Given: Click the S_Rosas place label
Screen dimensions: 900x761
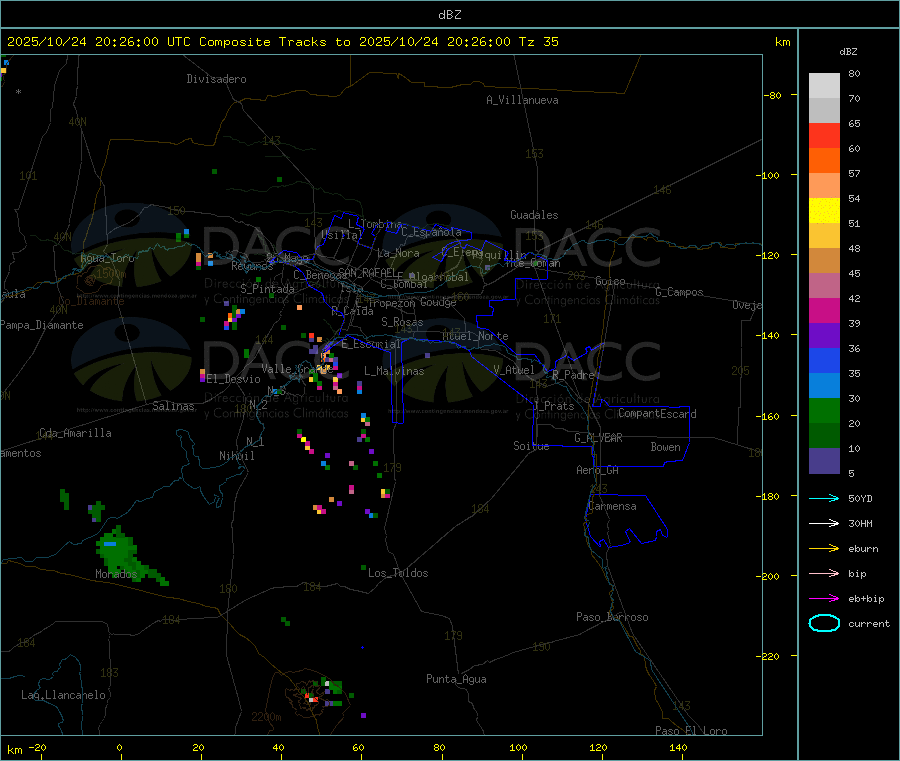Looking at the screenshot, I should click(x=402, y=322).
